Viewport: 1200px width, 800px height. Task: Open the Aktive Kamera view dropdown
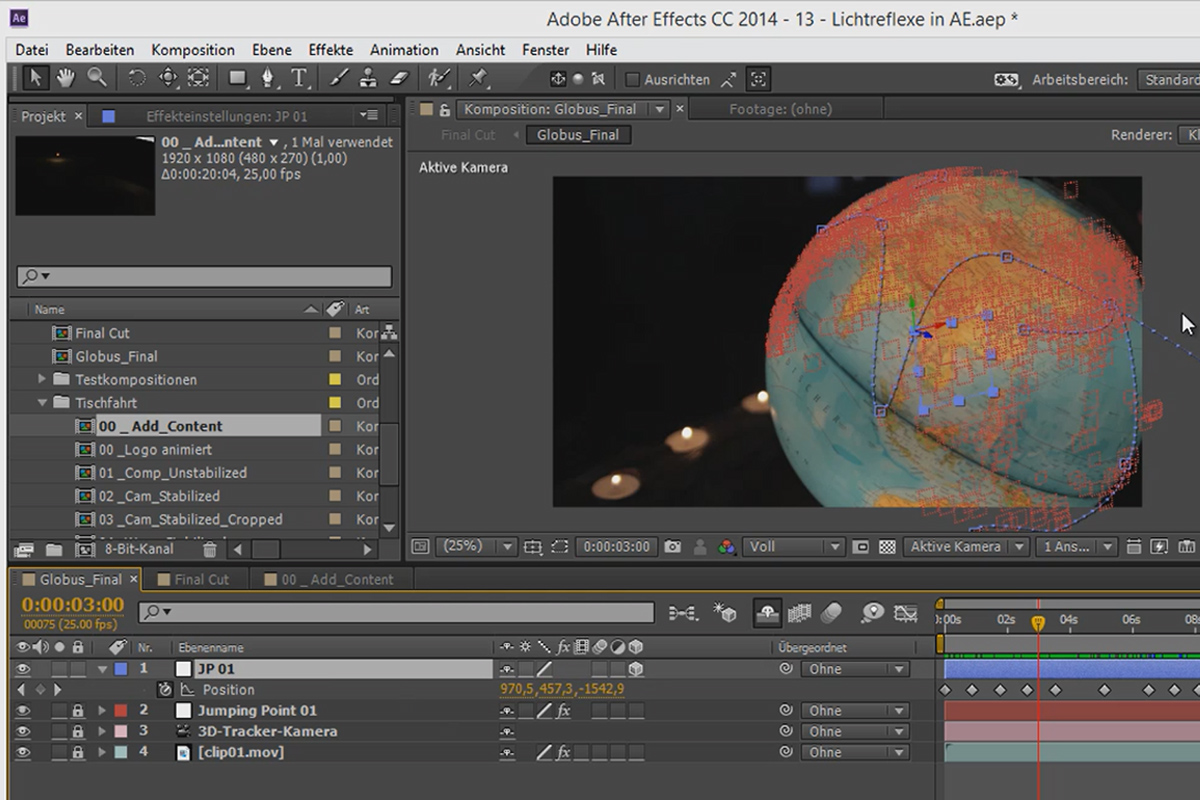coord(967,547)
